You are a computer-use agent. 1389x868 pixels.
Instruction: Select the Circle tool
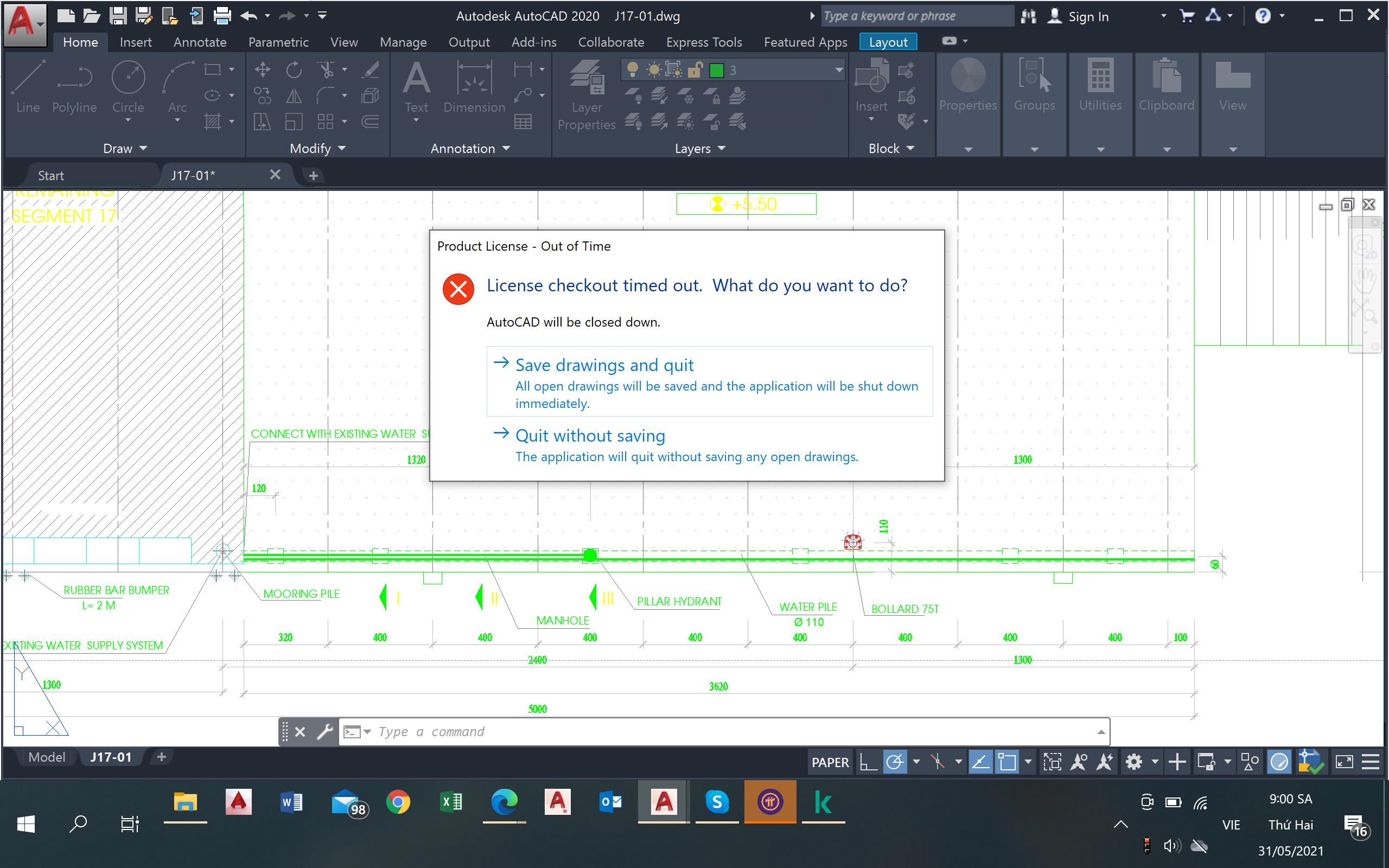pyautogui.click(x=128, y=86)
